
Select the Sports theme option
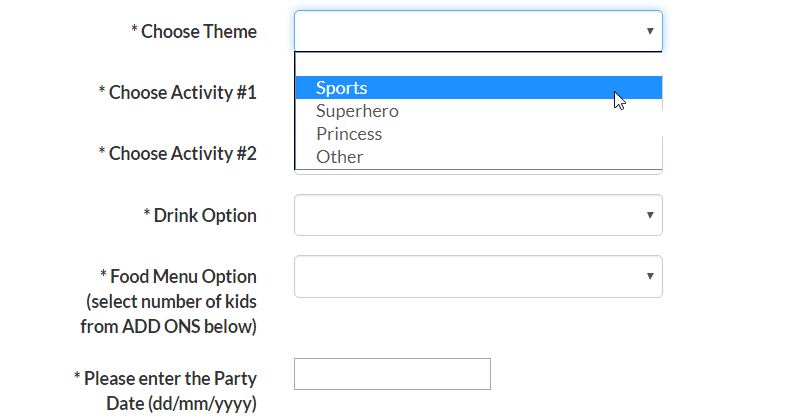click(x=478, y=88)
